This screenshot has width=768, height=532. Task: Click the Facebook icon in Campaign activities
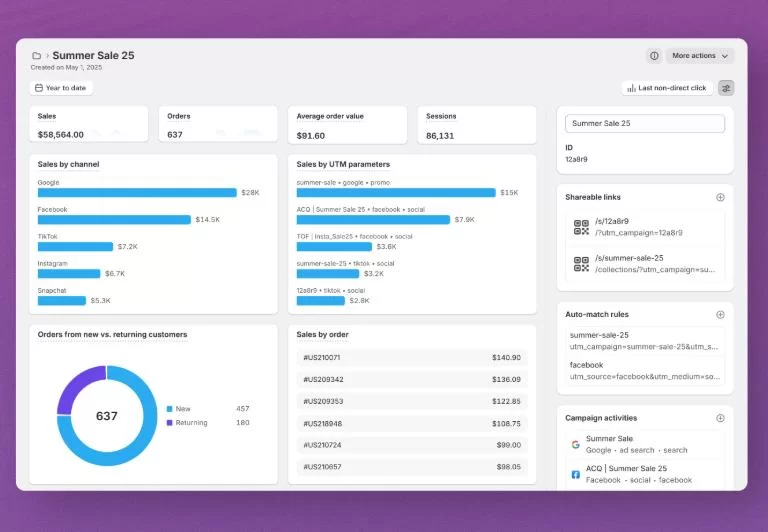576,474
